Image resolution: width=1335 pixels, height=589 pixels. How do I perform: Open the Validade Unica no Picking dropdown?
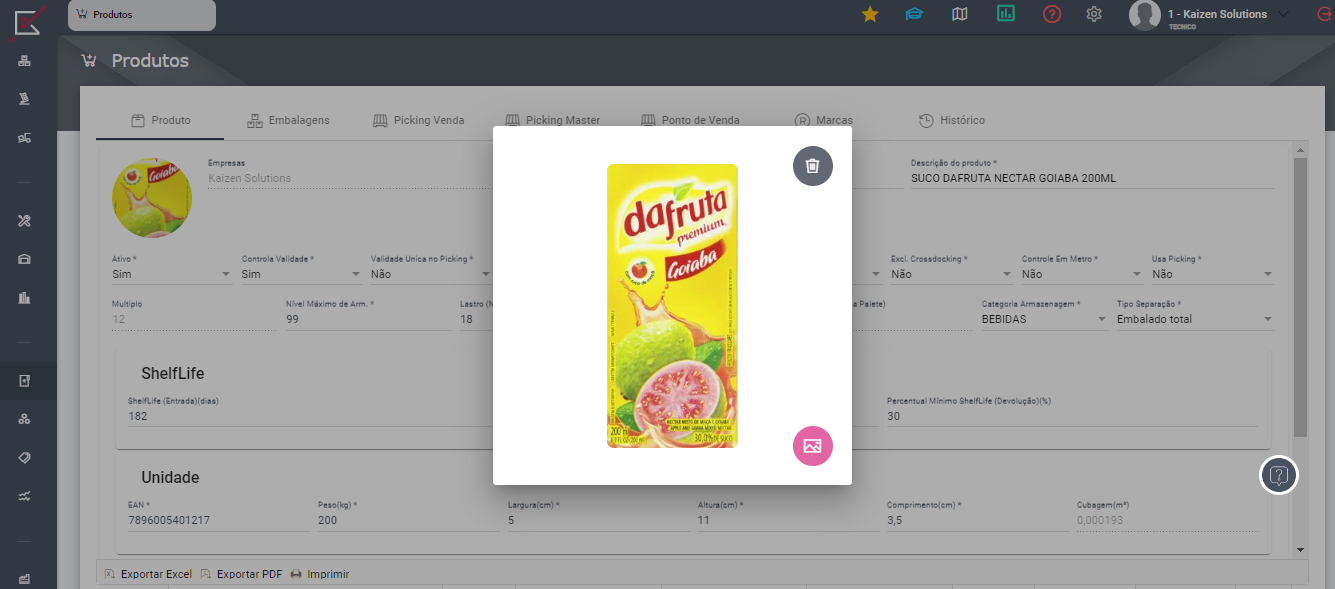tap(431, 274)
